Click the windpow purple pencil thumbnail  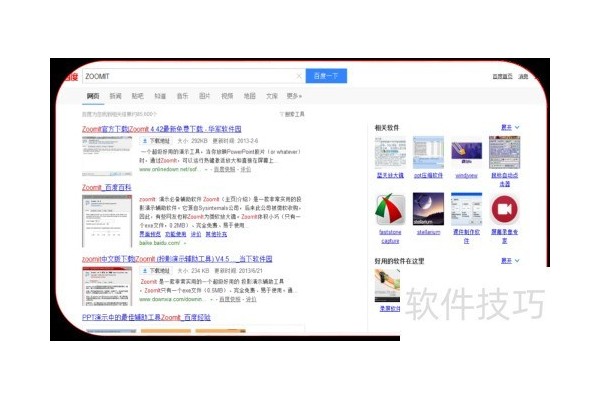[466, 152]
